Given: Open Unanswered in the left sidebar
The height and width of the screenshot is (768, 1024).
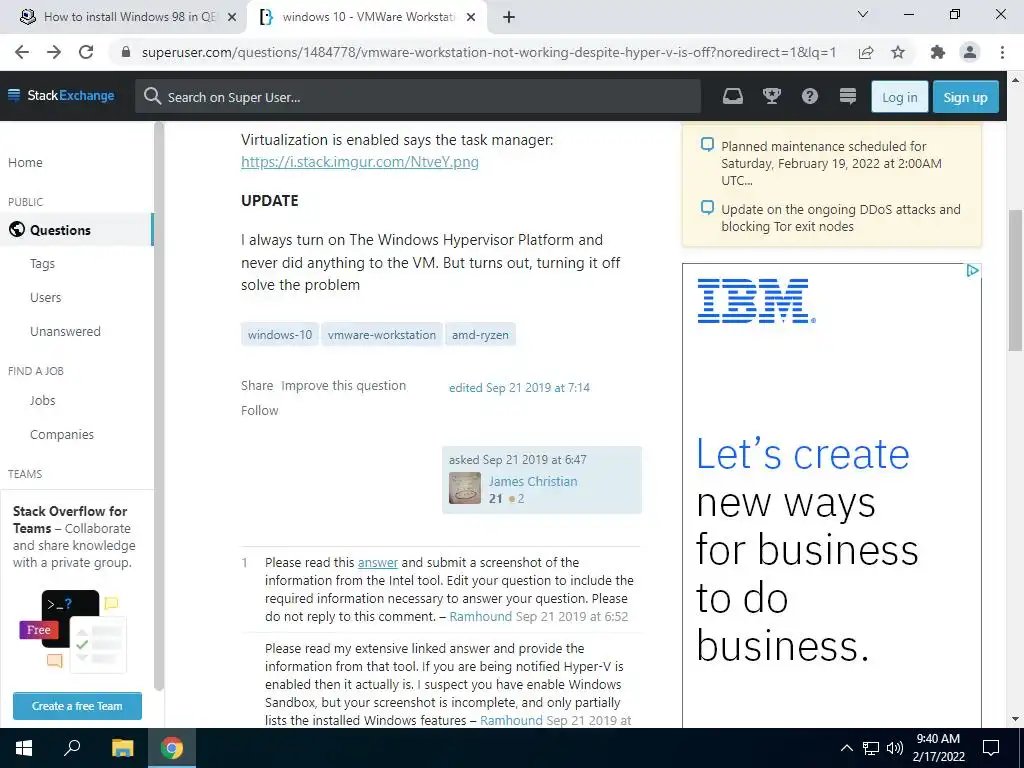Looking at the screenshot, I should 65,332.
